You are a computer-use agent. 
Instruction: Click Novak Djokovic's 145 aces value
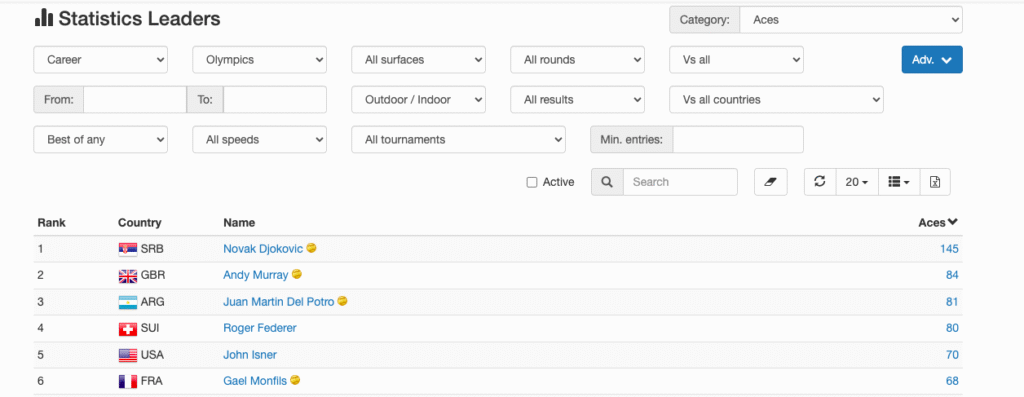[x=949, y=249]
